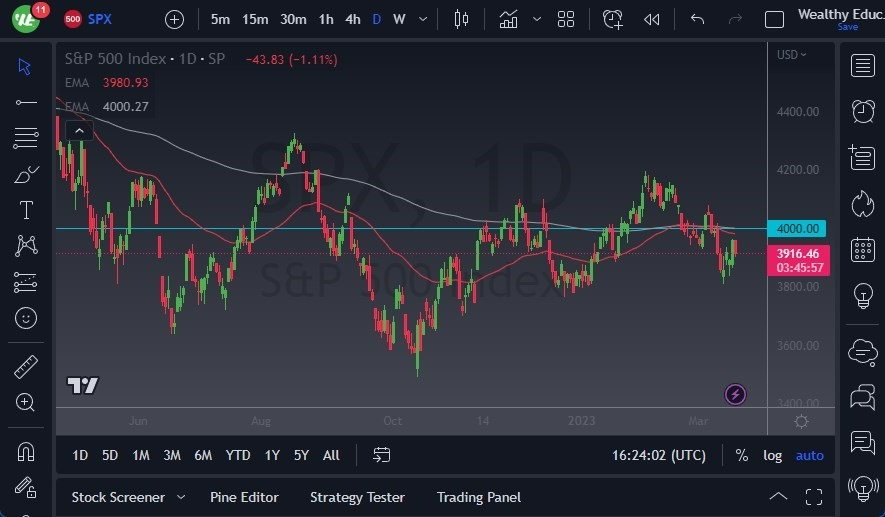Open the USD currency dropdown
This screenshot has height=517, width=885.
(x=791, y=55)
